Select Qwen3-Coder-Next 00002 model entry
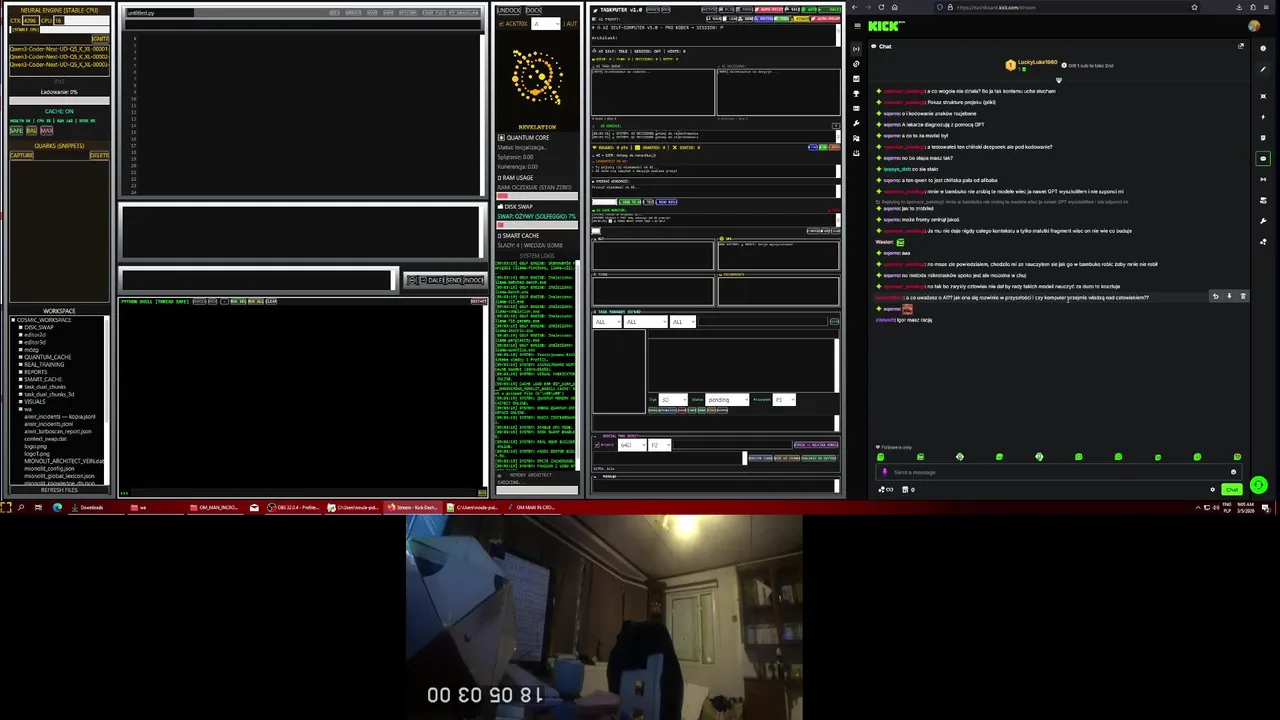 (x=59, y=56)
